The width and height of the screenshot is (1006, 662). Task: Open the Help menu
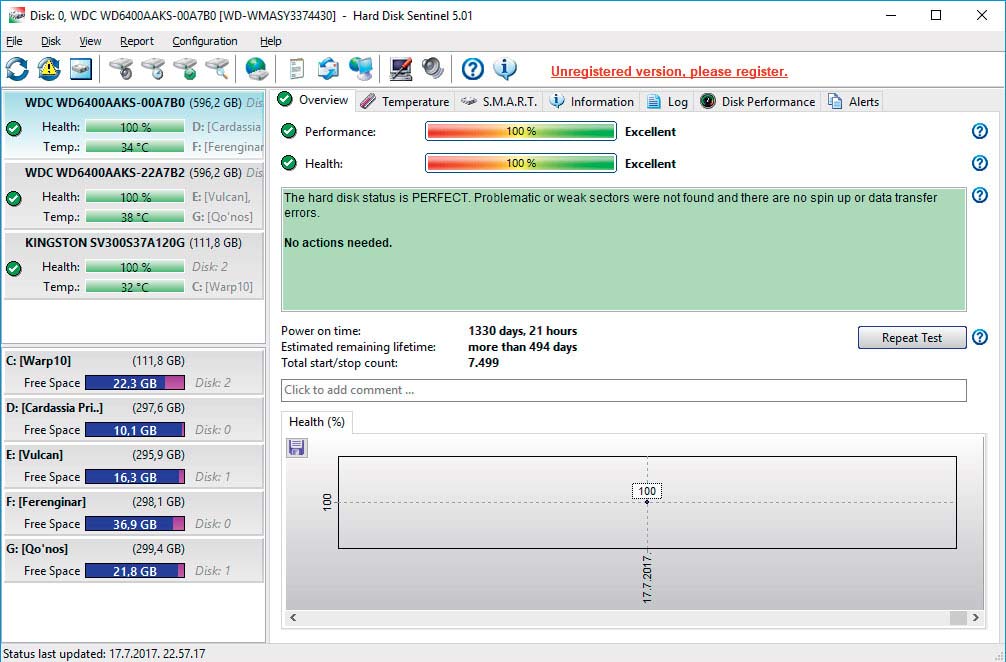point(271,41)
